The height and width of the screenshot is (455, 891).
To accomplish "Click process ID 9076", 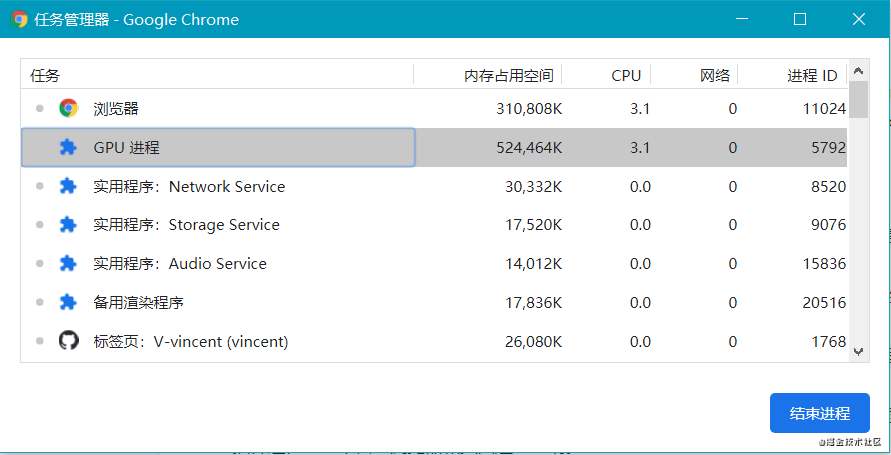I will pos(829,225).
